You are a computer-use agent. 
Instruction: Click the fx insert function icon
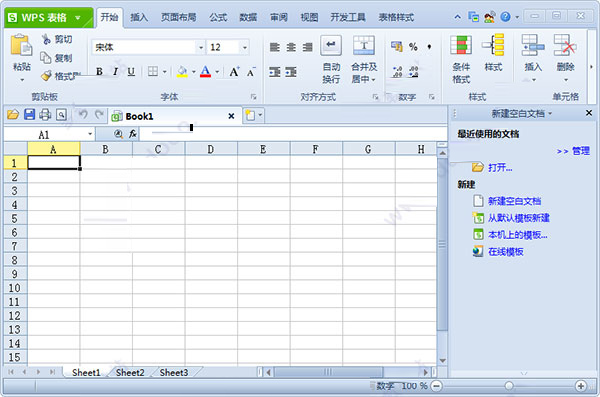[133, 134]
